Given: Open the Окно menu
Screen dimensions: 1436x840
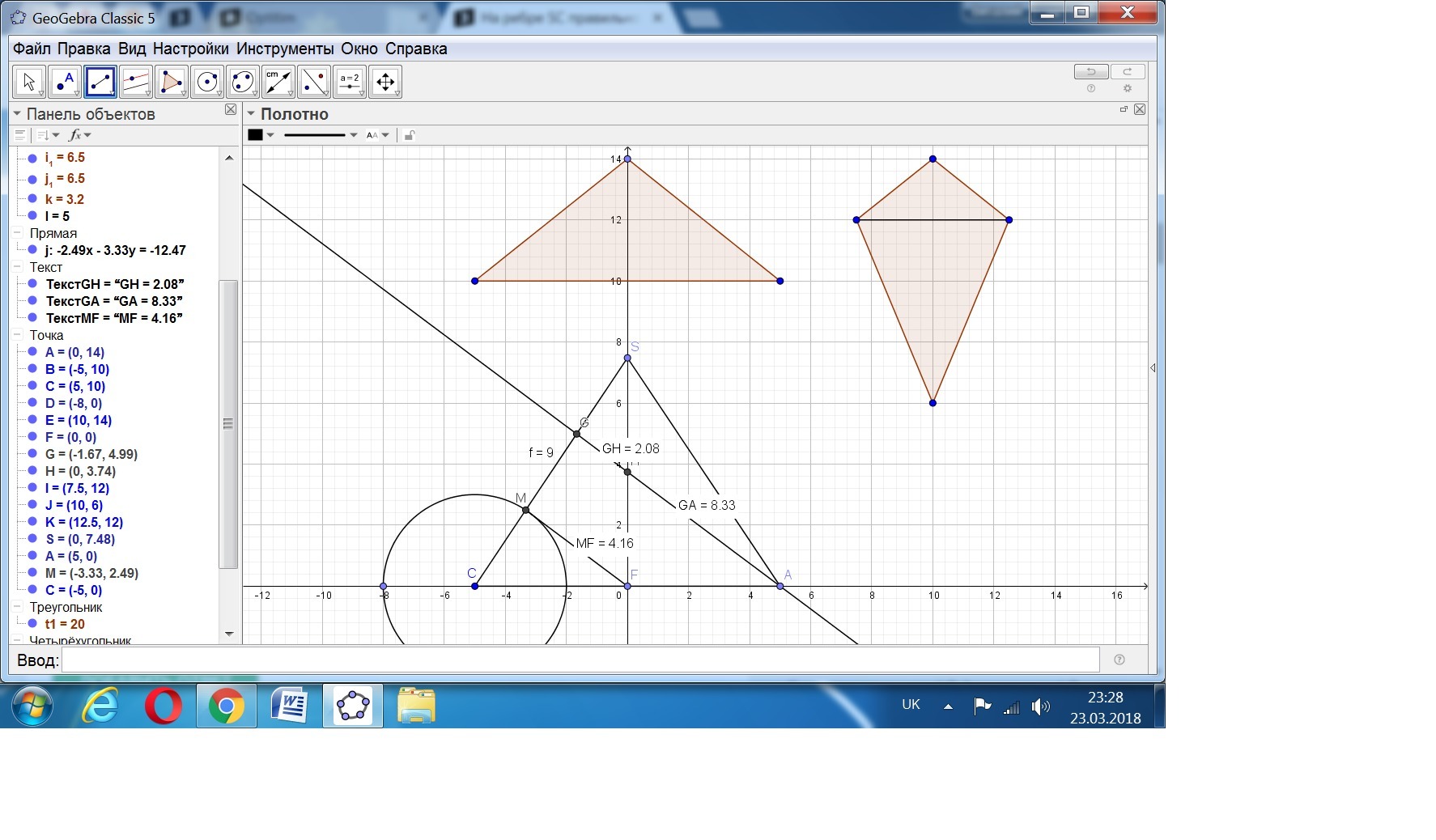Looking at the screenshot, I should [359, 49].
